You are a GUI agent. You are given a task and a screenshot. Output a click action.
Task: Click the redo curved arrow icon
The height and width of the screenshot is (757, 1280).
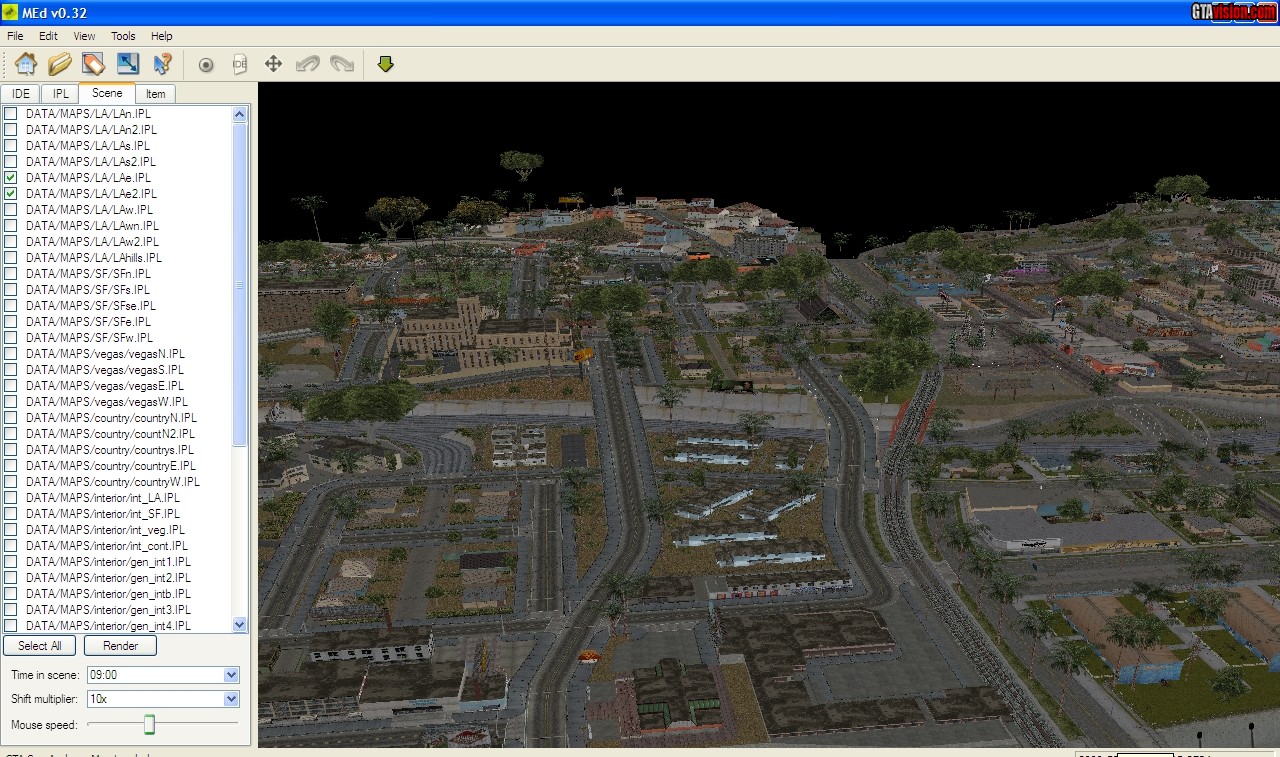[342, 64]
